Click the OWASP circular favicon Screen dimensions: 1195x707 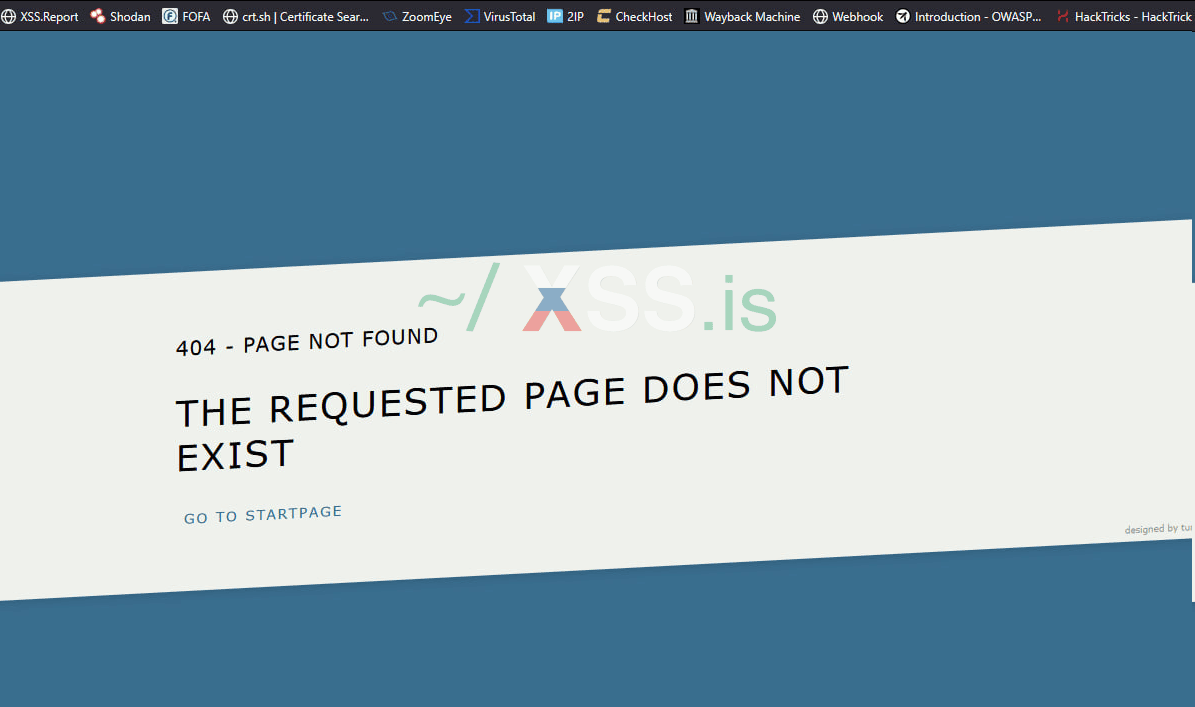[902, 16]
